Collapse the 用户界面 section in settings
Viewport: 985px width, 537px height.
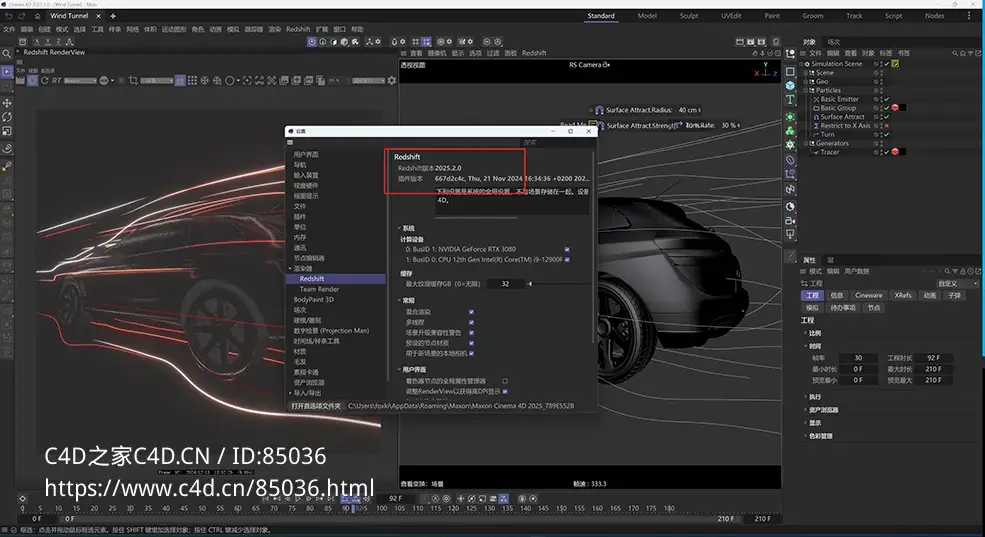399,369
